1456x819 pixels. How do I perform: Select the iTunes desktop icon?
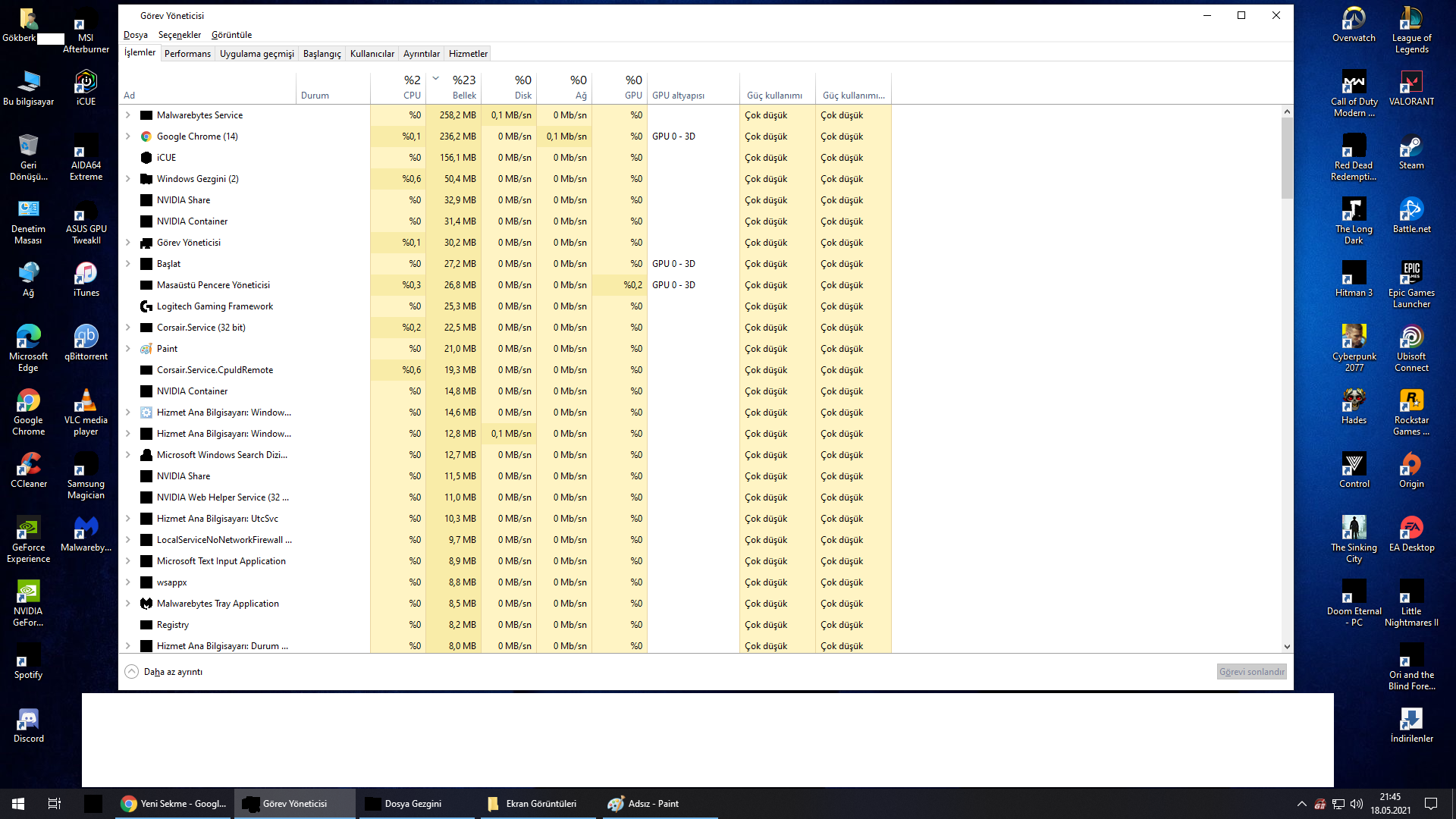click(86, 279)
